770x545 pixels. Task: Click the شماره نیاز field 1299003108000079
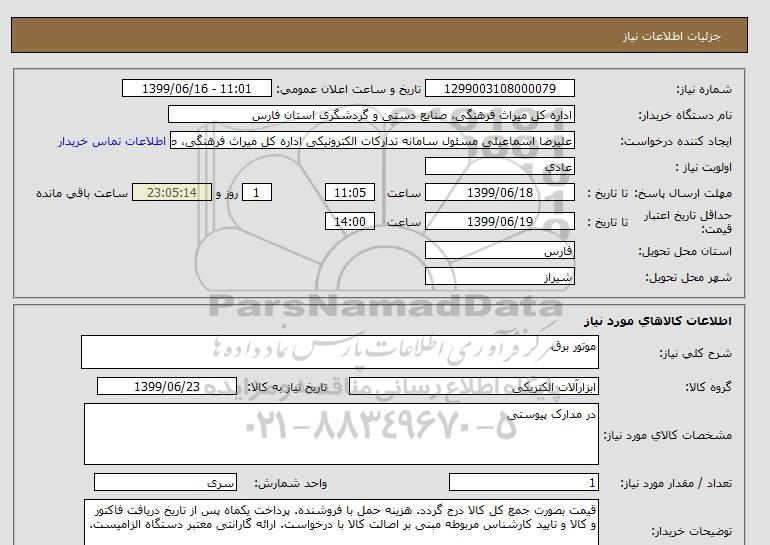(499, 88)
